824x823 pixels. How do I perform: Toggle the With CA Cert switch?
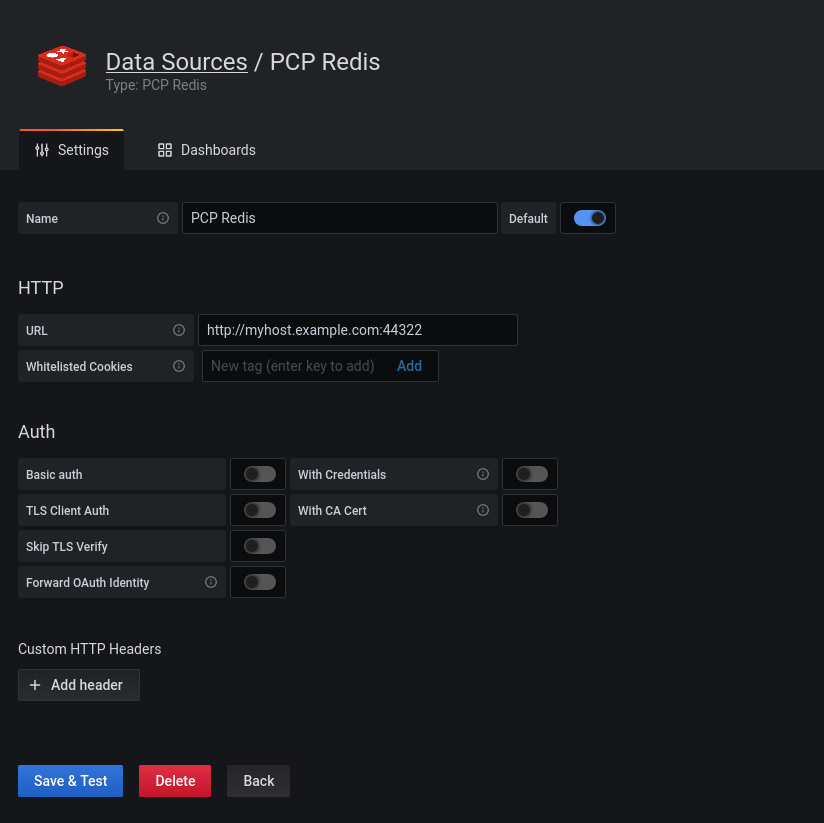[x=531, y=510]
